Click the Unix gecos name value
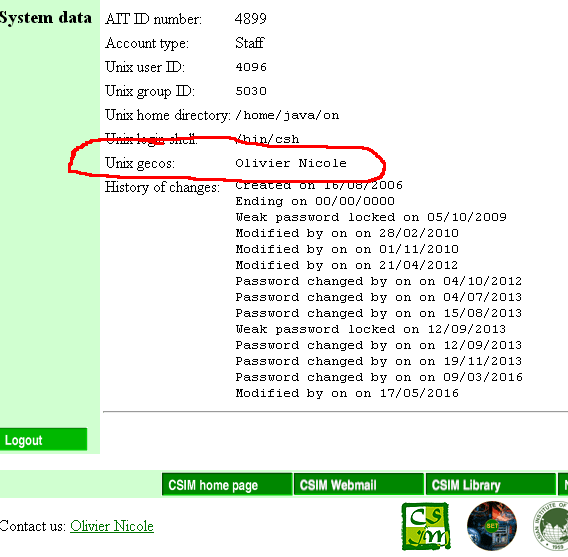 (291, 163)
